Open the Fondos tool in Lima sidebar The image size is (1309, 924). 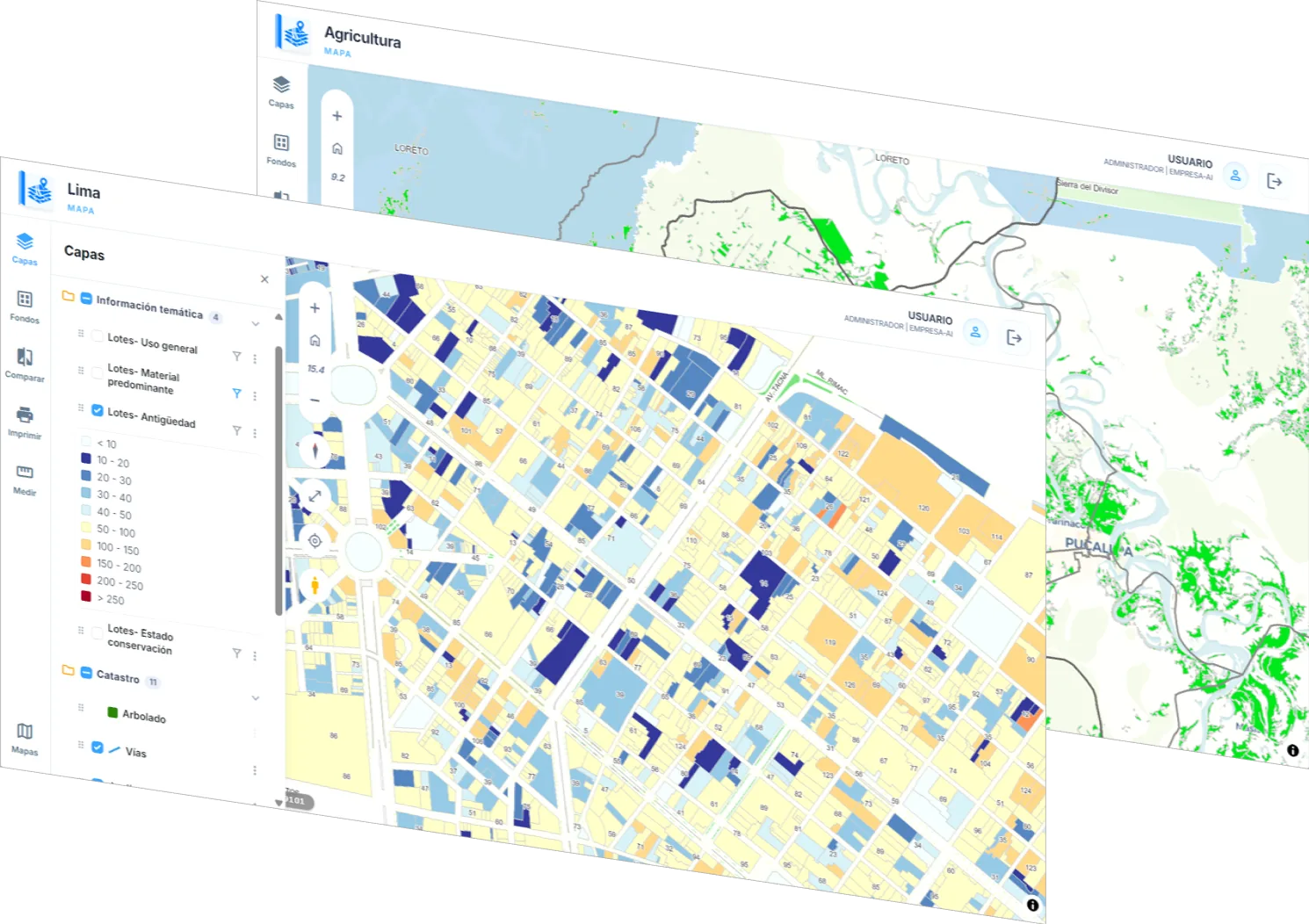point(25,307)
